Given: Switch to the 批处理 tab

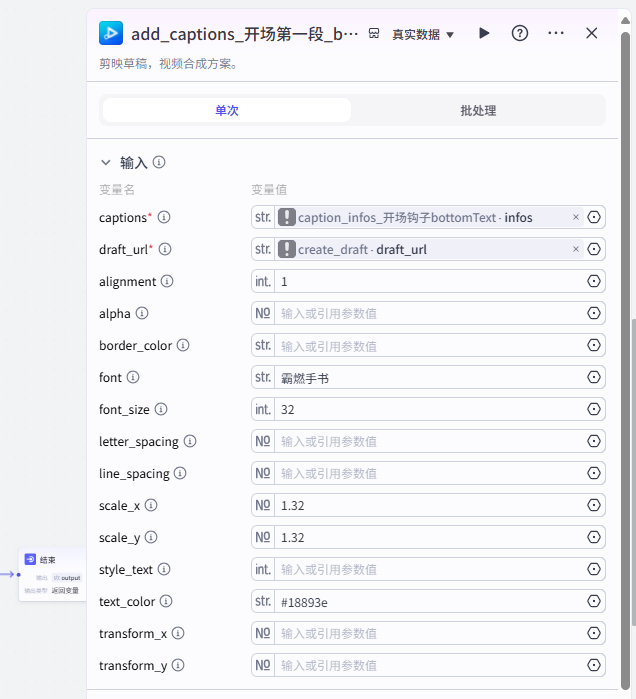Looking at the screenshot, I should tap(478, 110).
